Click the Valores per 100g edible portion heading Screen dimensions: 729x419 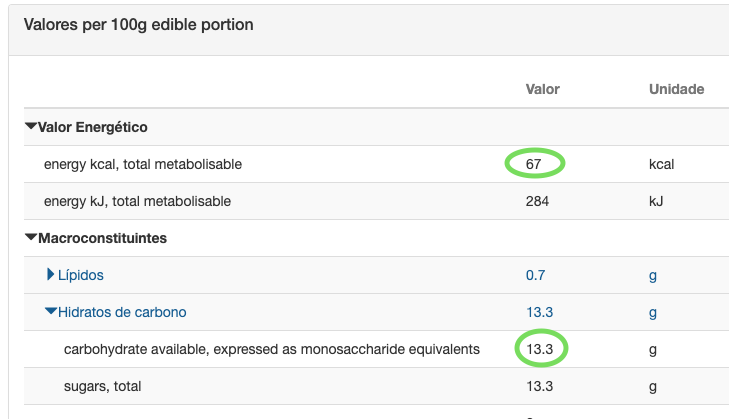tap(139, 25)
